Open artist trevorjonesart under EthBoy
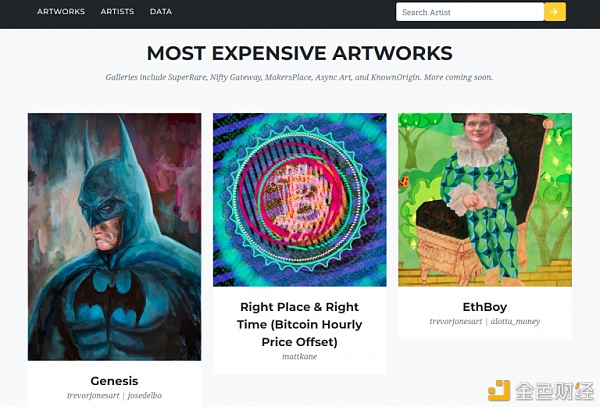This screenshot has height=407, width=600. (x=456, y=321)
